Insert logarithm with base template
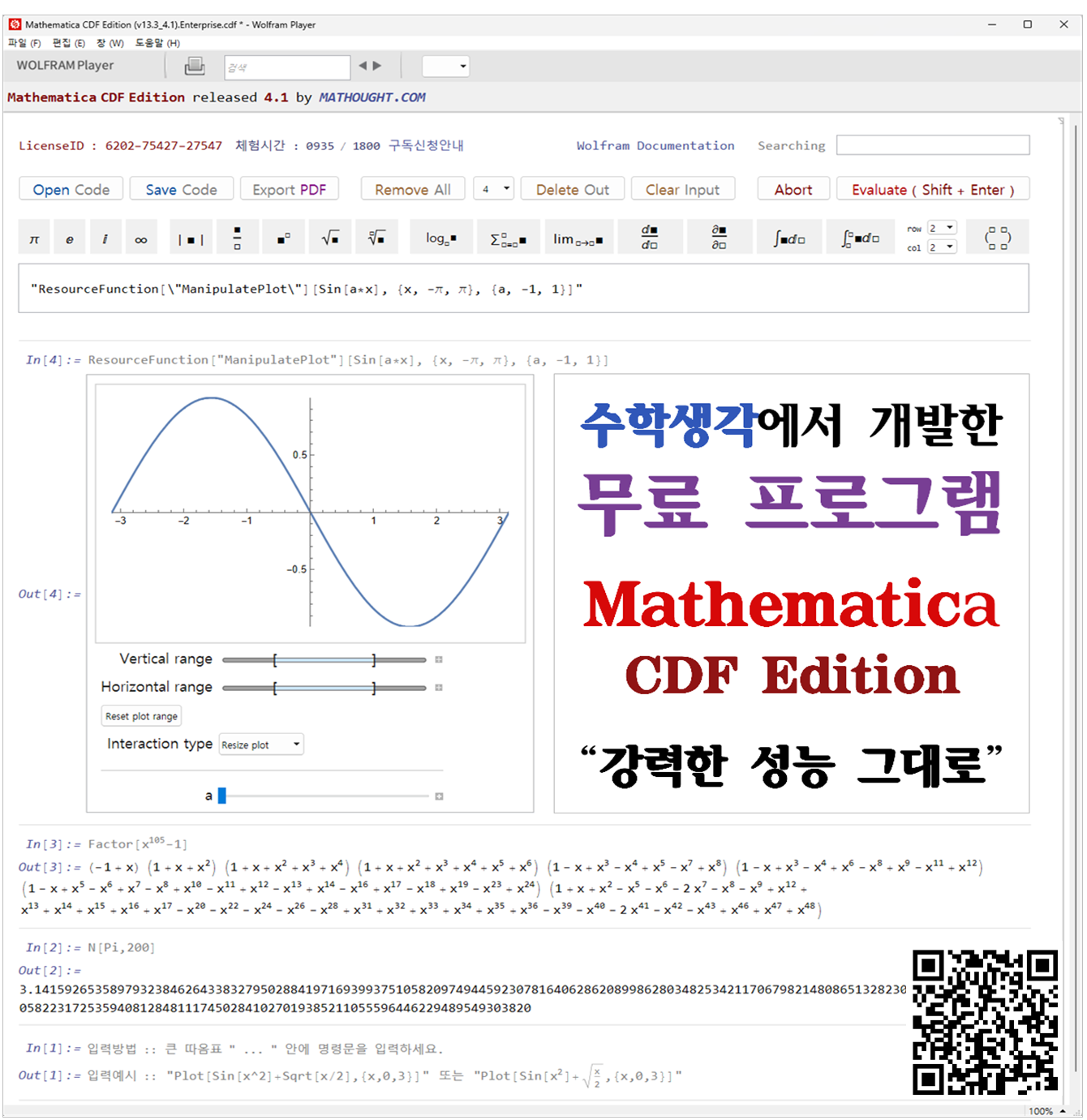The image size is (1087, 1120). [x=441, y=238]
